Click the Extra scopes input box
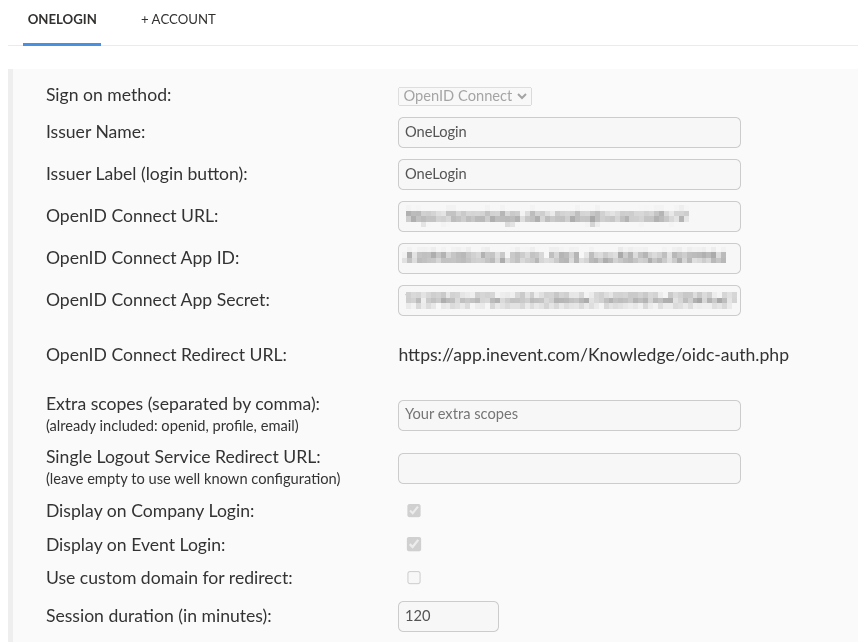Screen dimensions: 858x642 569,415
